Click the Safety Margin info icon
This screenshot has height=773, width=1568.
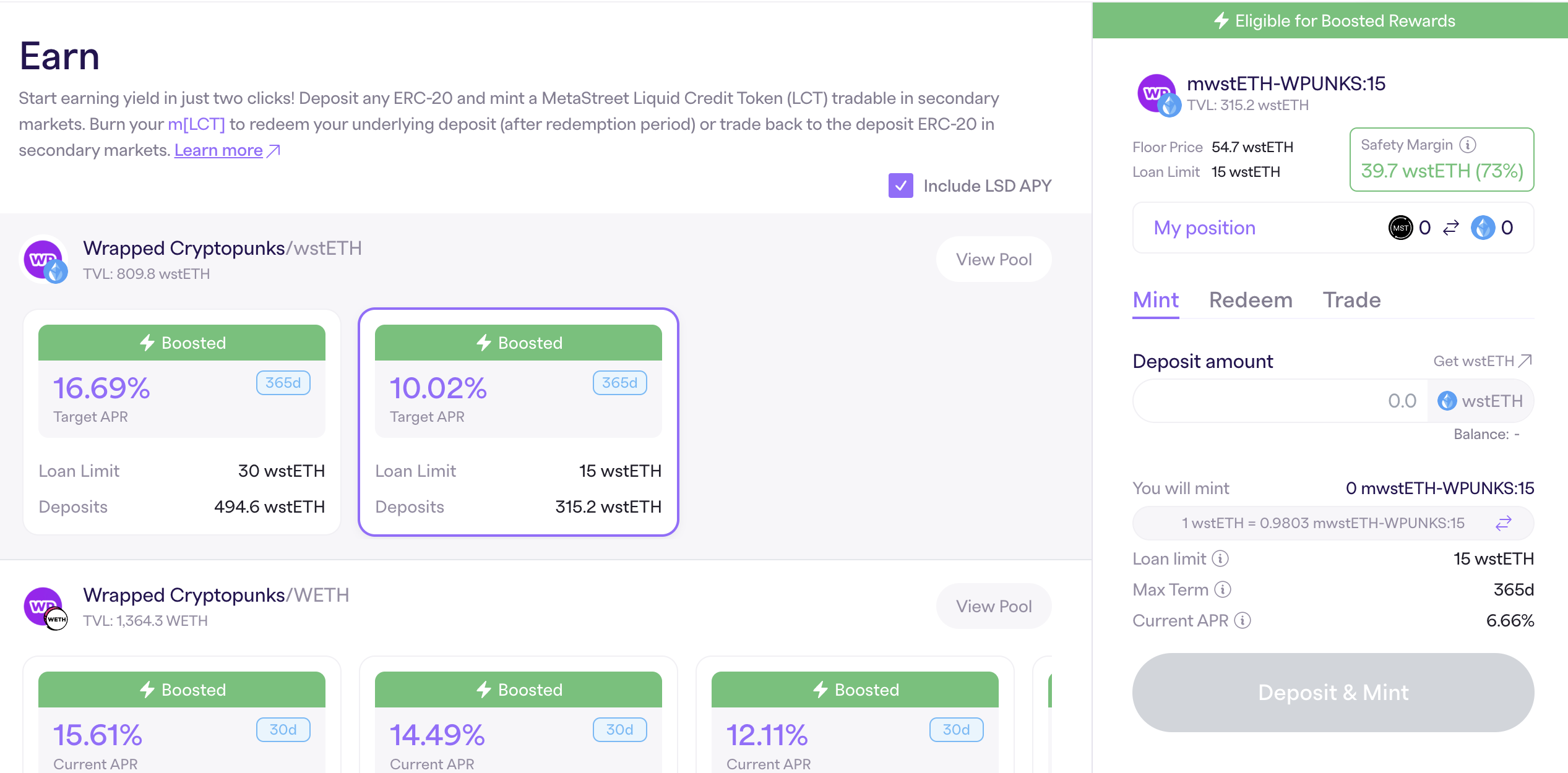click(1468, 145)
